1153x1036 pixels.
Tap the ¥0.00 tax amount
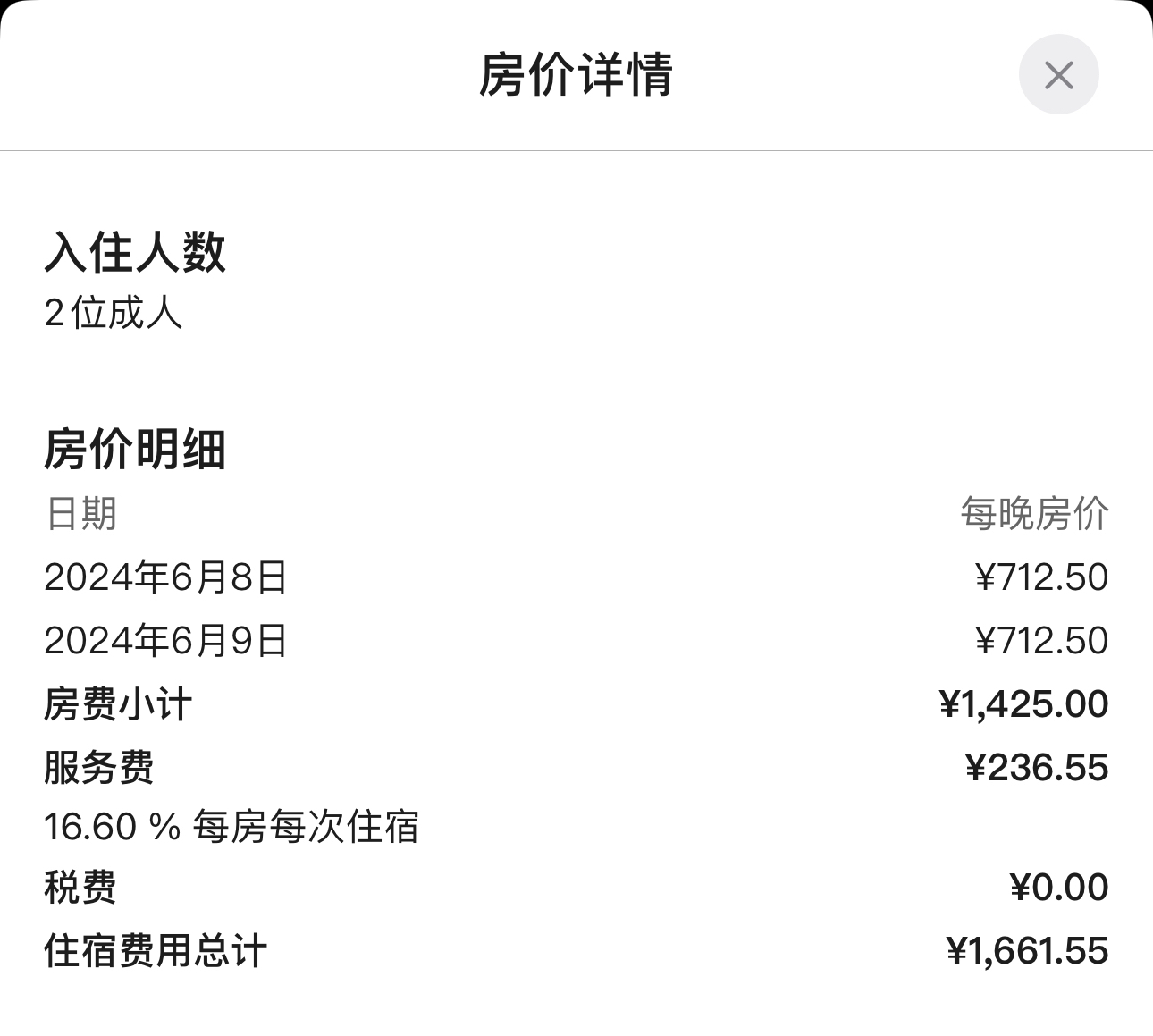point(1059,888)
